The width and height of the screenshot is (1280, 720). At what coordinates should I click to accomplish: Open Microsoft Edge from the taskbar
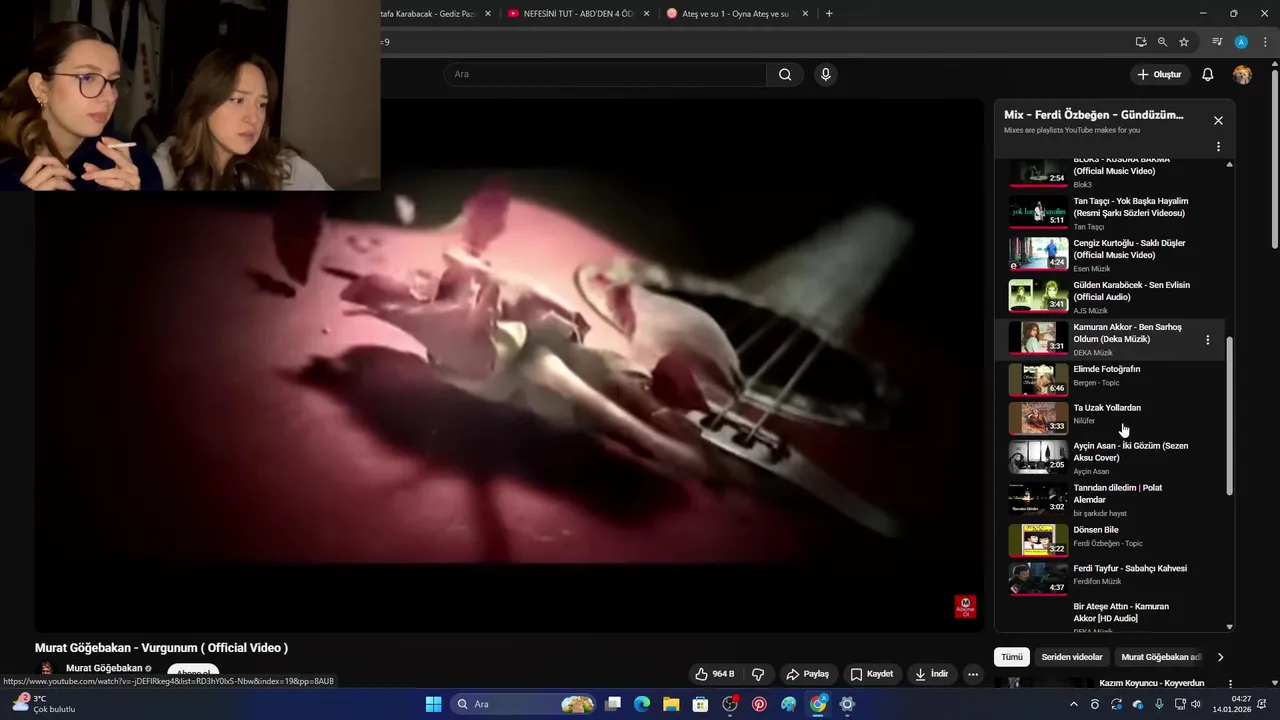tap(642, 704)
